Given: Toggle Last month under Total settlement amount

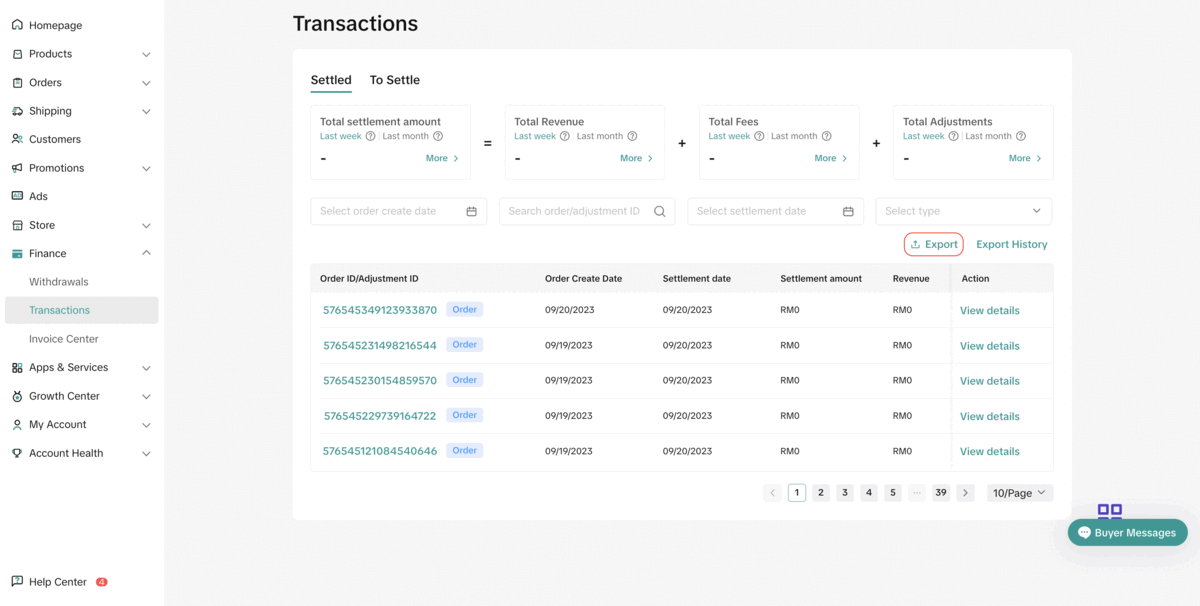Looking at the screenshot, I should [405, 136].
